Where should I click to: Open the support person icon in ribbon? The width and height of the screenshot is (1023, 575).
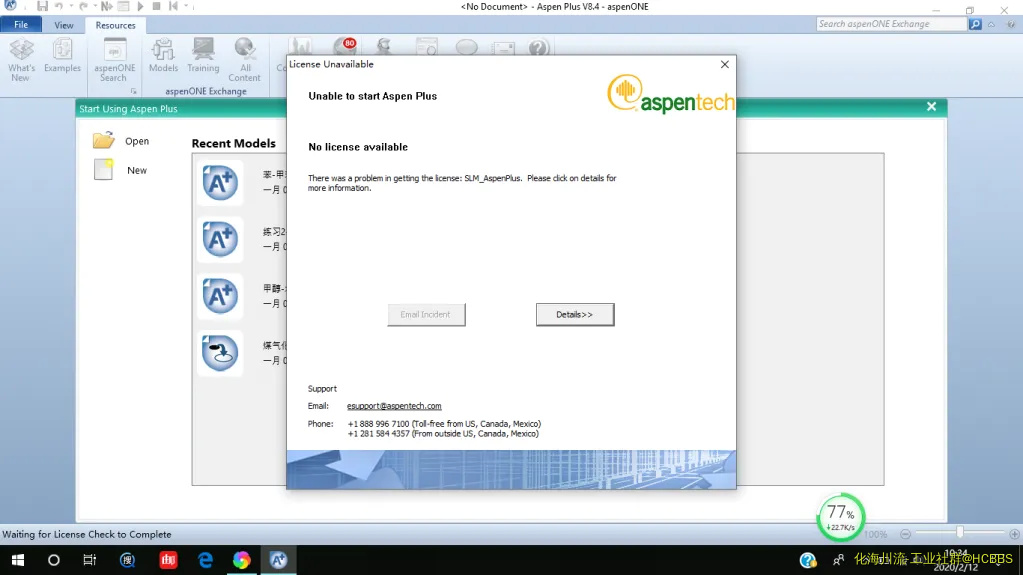[384, 47]
